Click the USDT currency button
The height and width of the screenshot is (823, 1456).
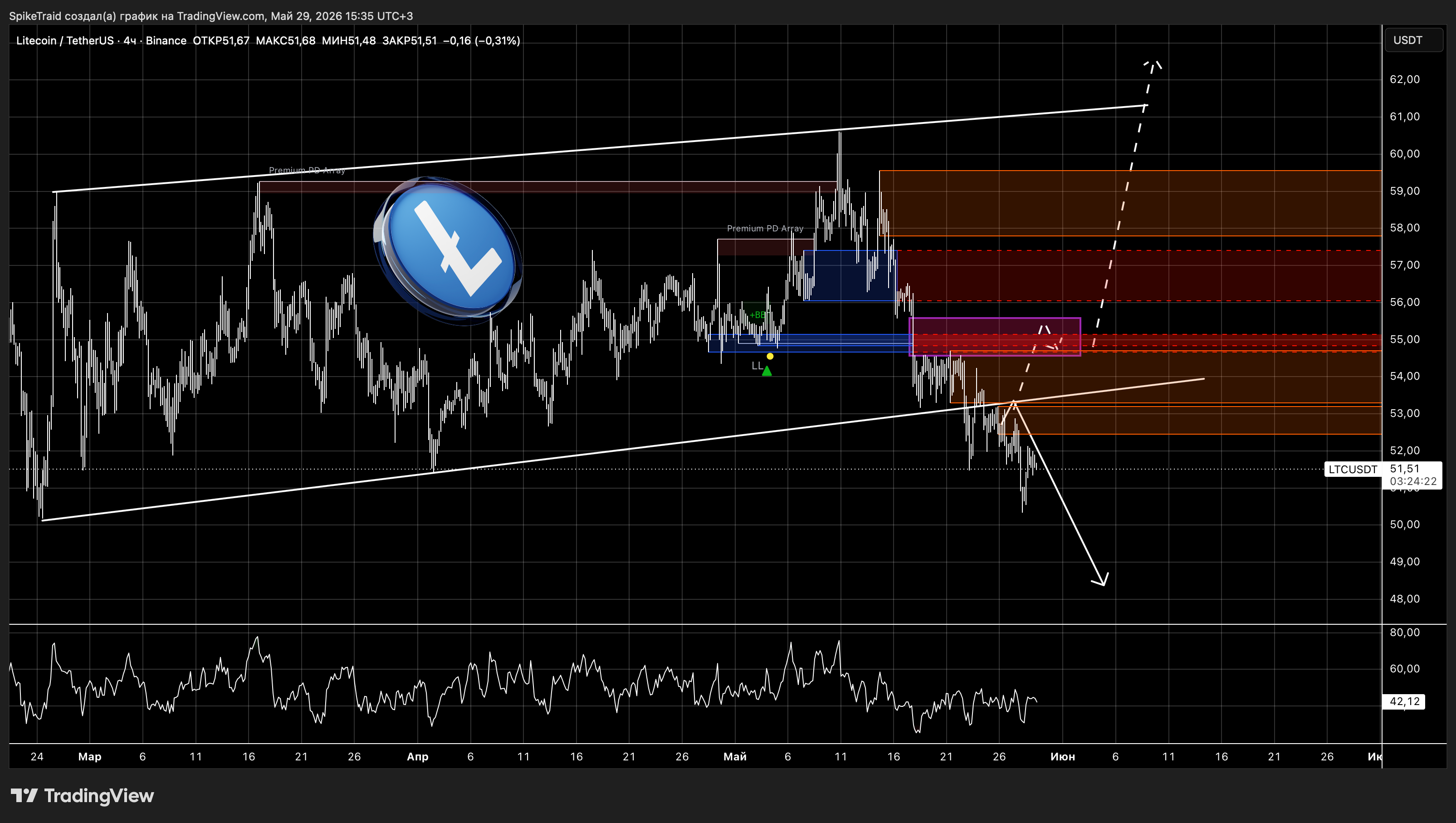pos(1413,40)
